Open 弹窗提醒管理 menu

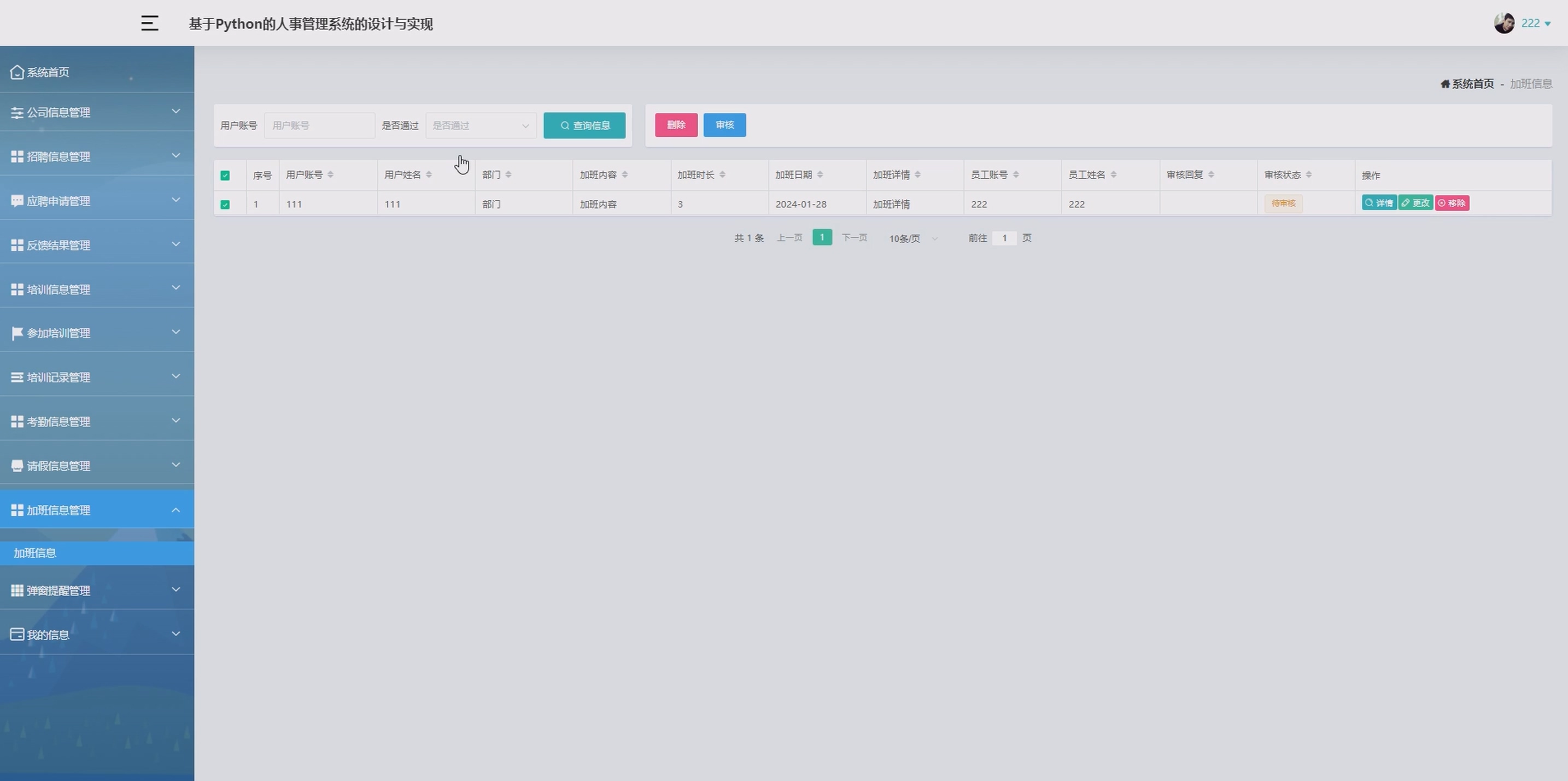[97, 591]
